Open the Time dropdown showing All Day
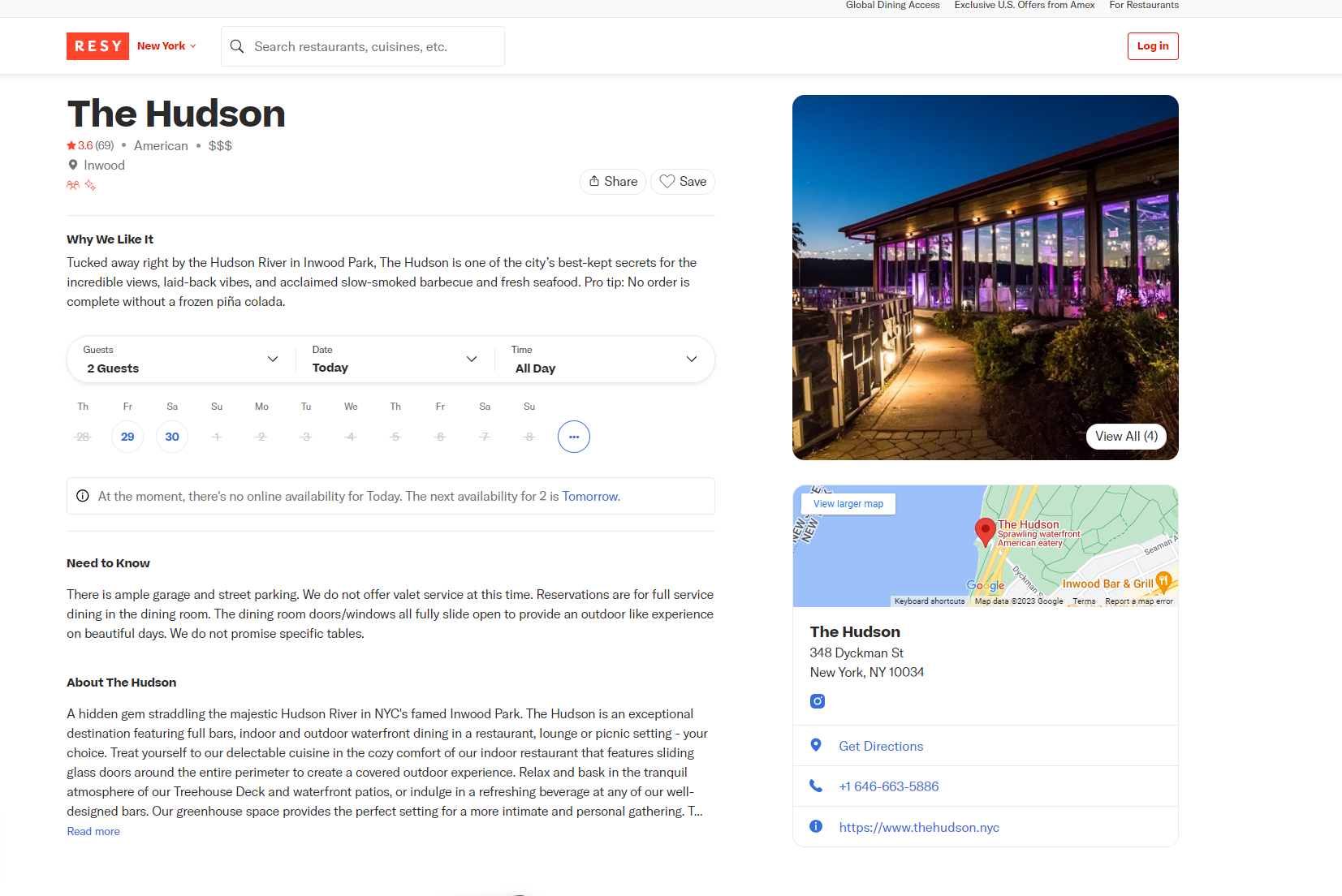The height and width of the screenshot is (896, 1342). pyautogui.click(x=605, y=359)
